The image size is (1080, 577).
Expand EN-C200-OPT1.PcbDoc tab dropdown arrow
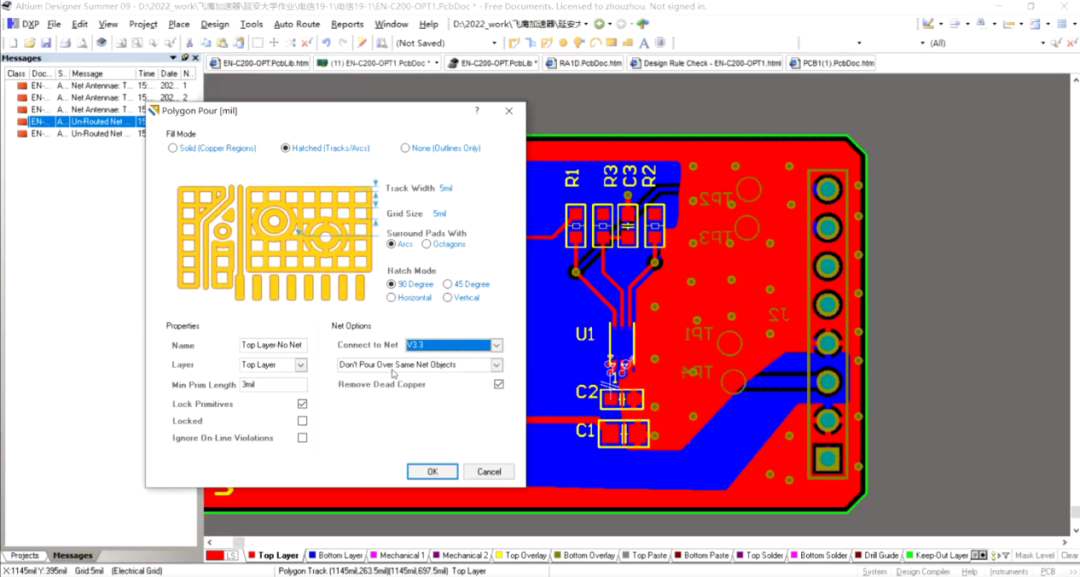[x=437, y=63]
